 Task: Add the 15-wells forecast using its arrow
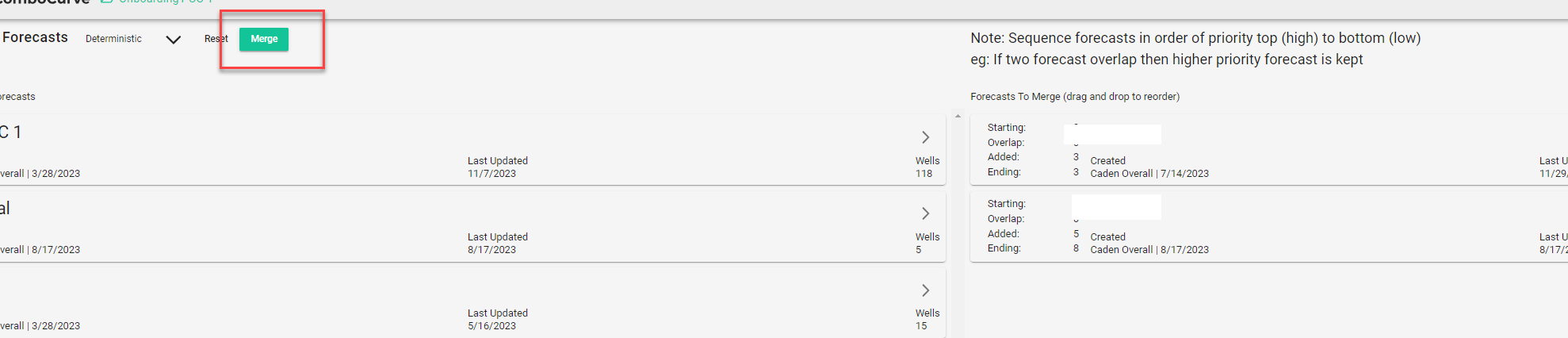[x=925, y=290]
